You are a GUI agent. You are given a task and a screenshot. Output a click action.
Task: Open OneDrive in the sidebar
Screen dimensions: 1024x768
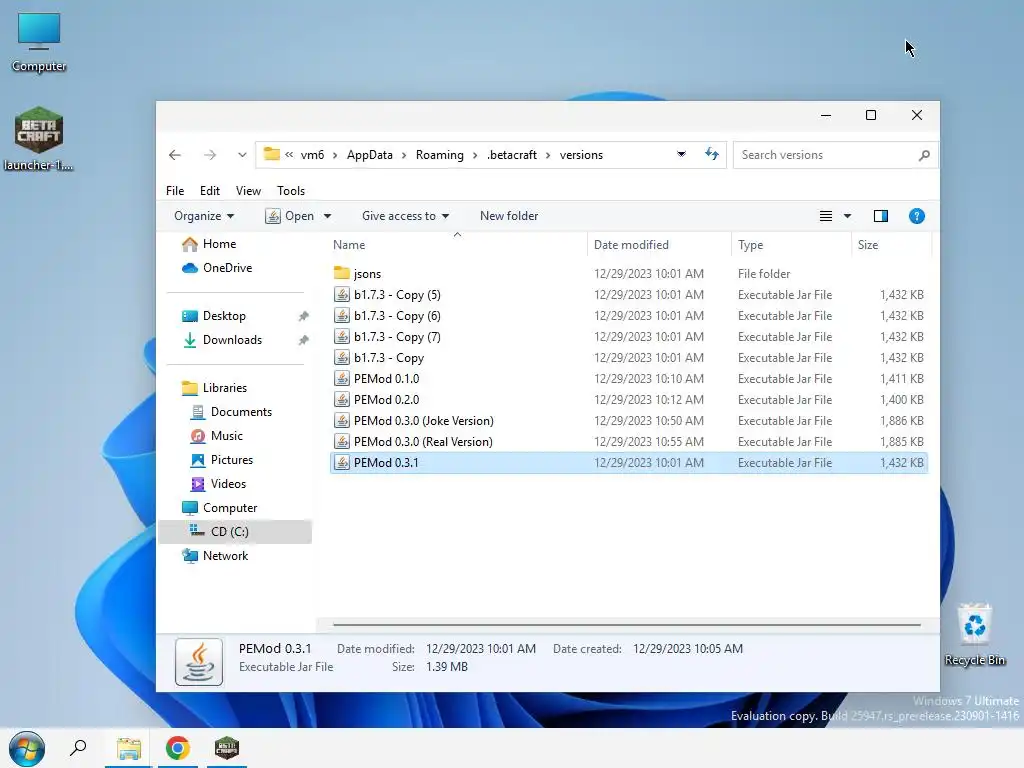point(217,268)
